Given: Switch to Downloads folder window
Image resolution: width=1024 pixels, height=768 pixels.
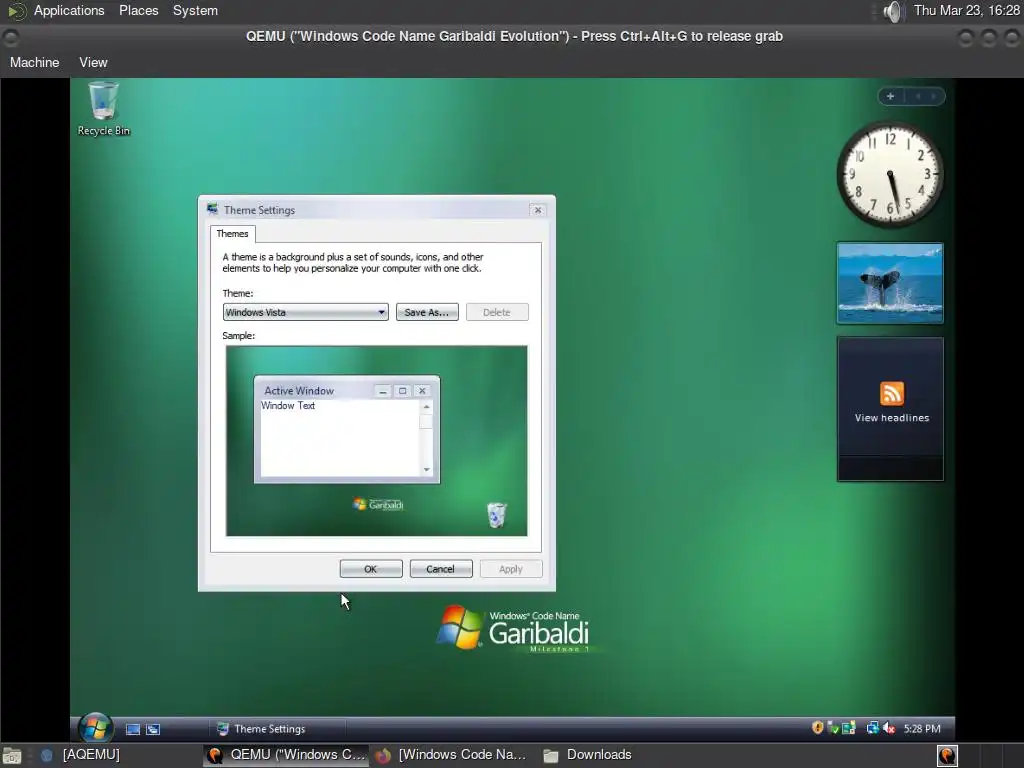Looking at the screenshot, I should click(588, 755).
